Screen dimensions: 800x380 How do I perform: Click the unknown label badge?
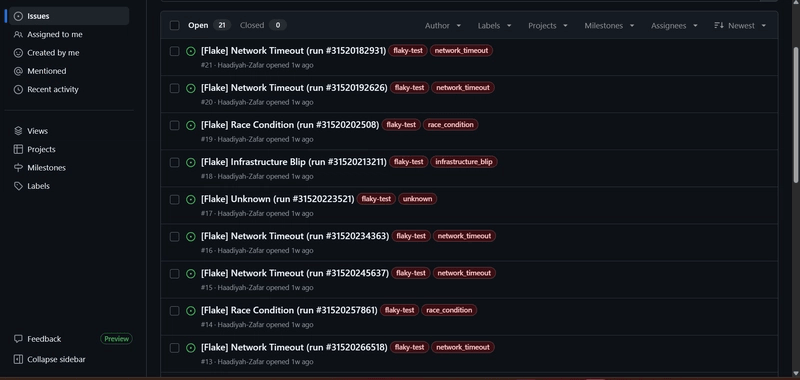(417, 199)
